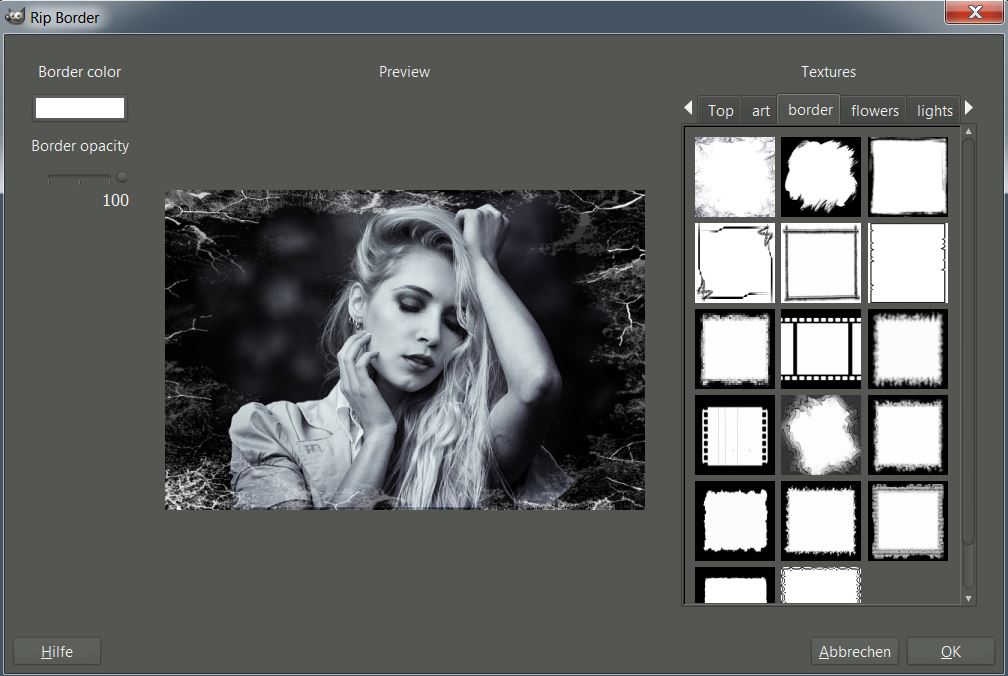Click the Hilfe button
The image size is (1008, 676).
(x=57, y=652)
